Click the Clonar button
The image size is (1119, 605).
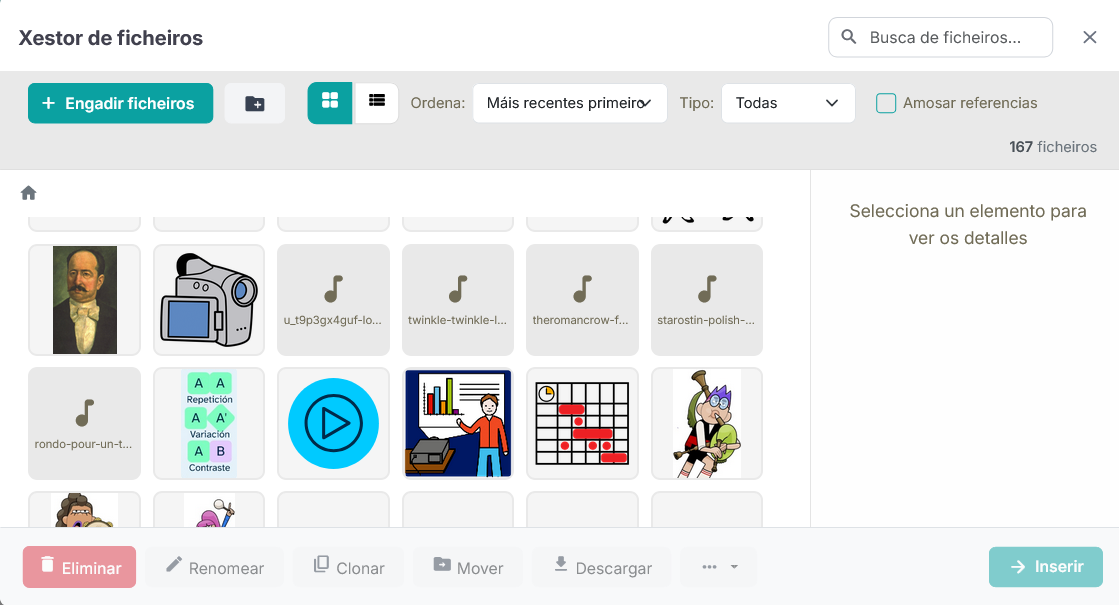coord(349,567)
